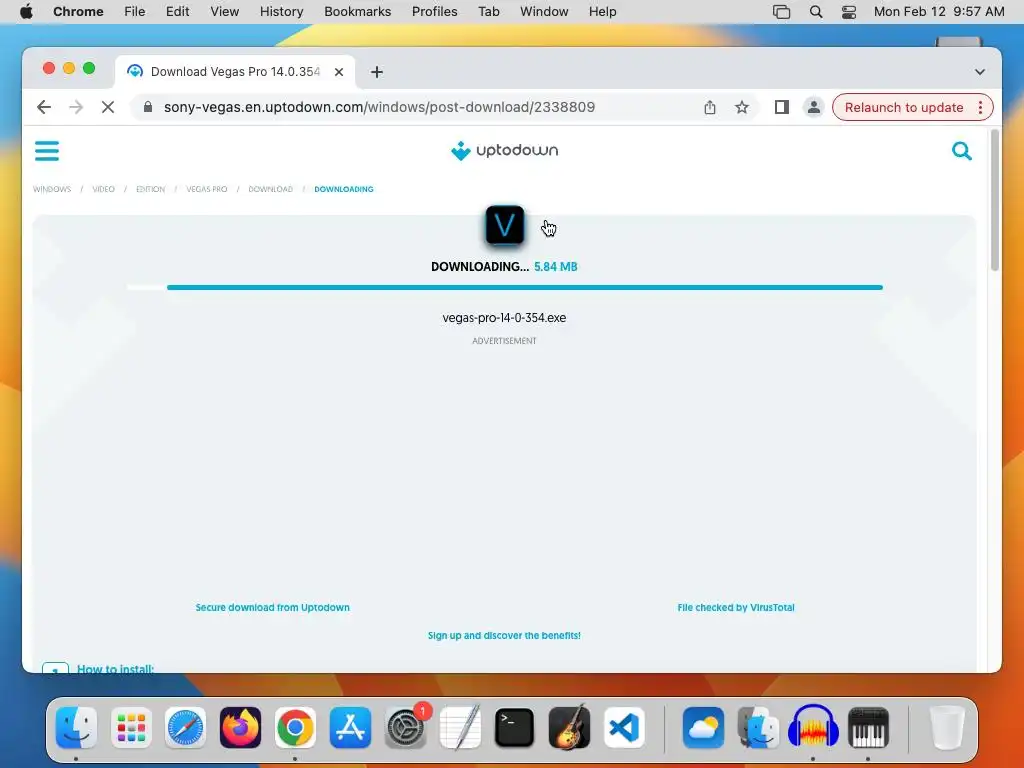This screenshot has width=1024, height=768.
Task: Open Chrome profile avatar
Action: click(814, 107)
